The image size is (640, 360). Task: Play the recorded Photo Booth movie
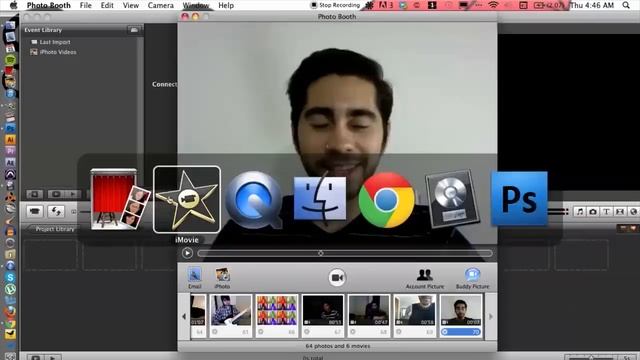pos(187,253)
